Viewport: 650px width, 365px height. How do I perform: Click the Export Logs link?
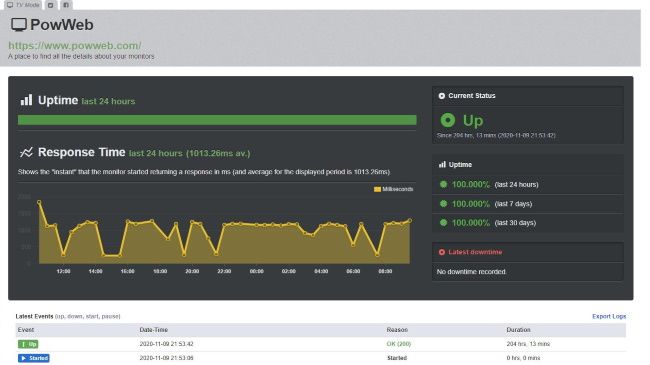tap(609, 316)
